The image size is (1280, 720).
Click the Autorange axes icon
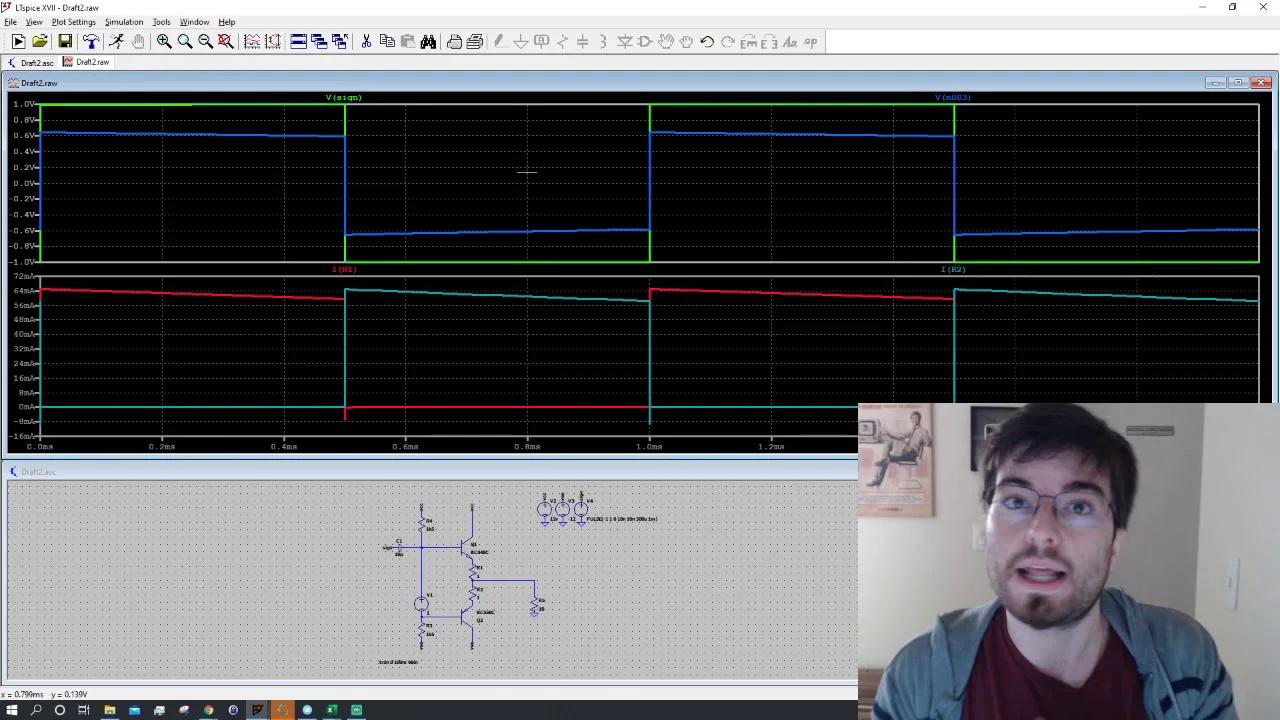coord(272,41)
